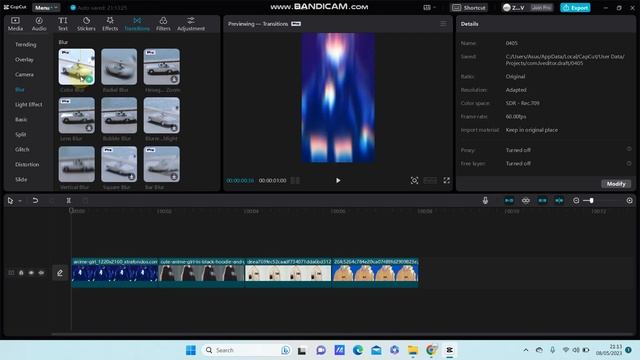
Task: Click the Free layer info icon
Action: (629, 163)
